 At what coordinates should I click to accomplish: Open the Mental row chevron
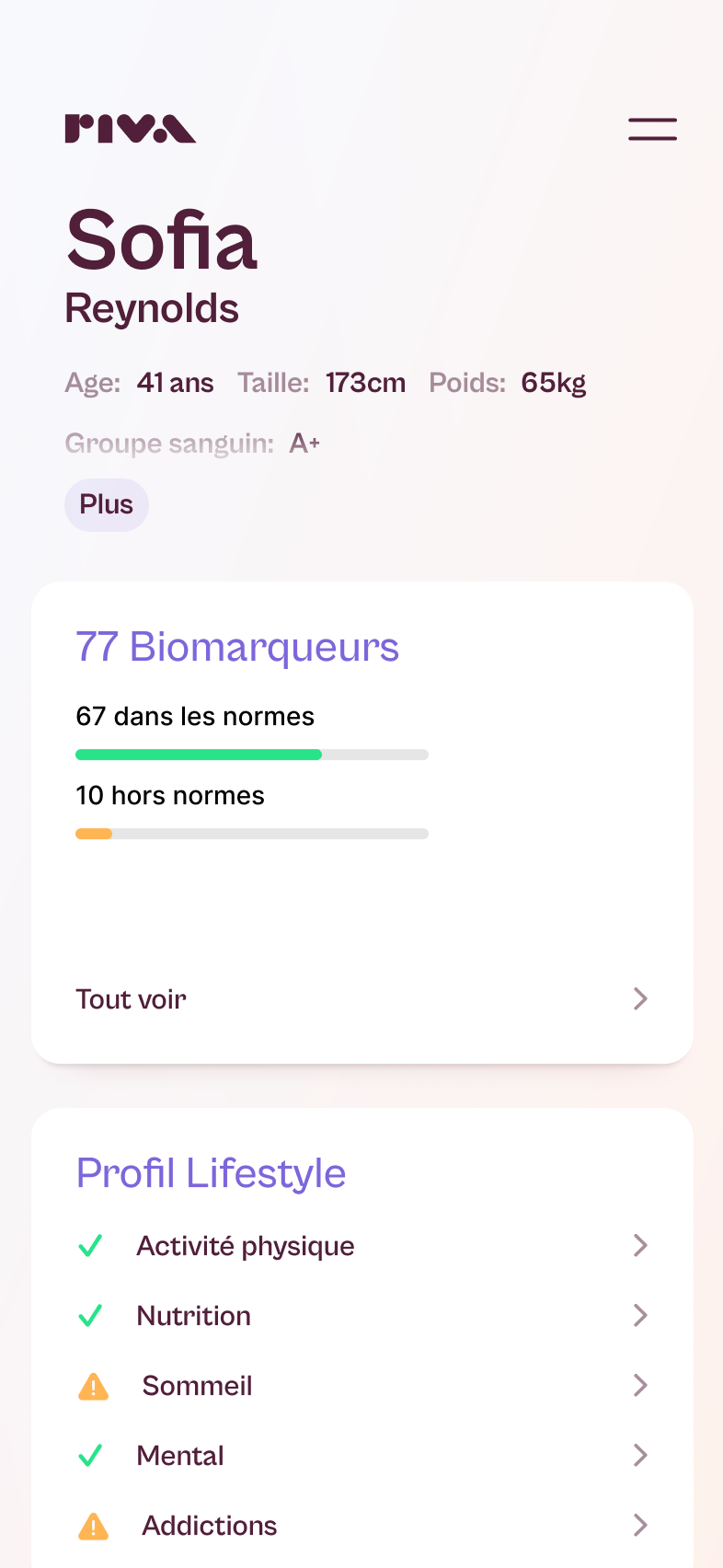[640, 1455]
